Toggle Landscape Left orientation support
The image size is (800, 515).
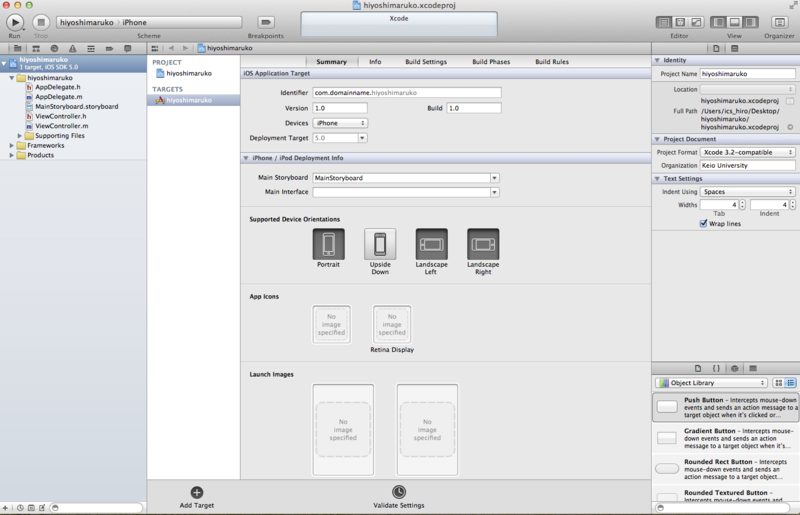432,244
